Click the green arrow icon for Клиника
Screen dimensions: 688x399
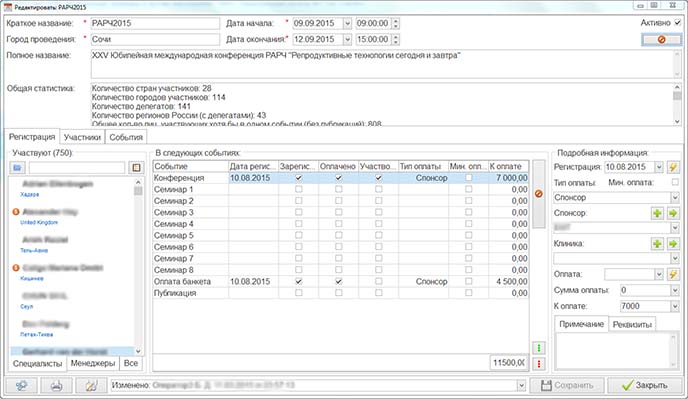673,244
